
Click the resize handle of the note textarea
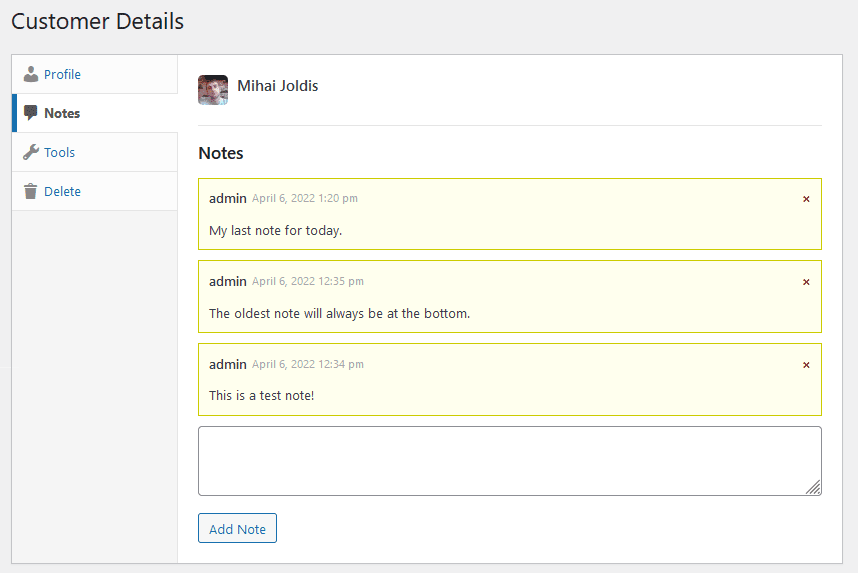[814, 488]
